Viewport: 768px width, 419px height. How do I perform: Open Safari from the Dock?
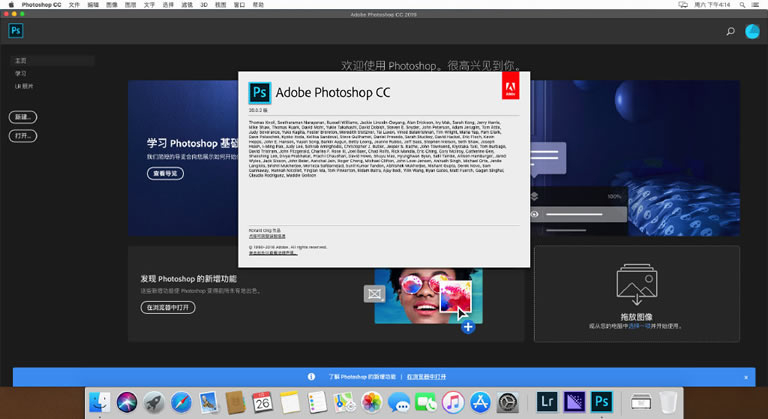[x=181, y=402]
